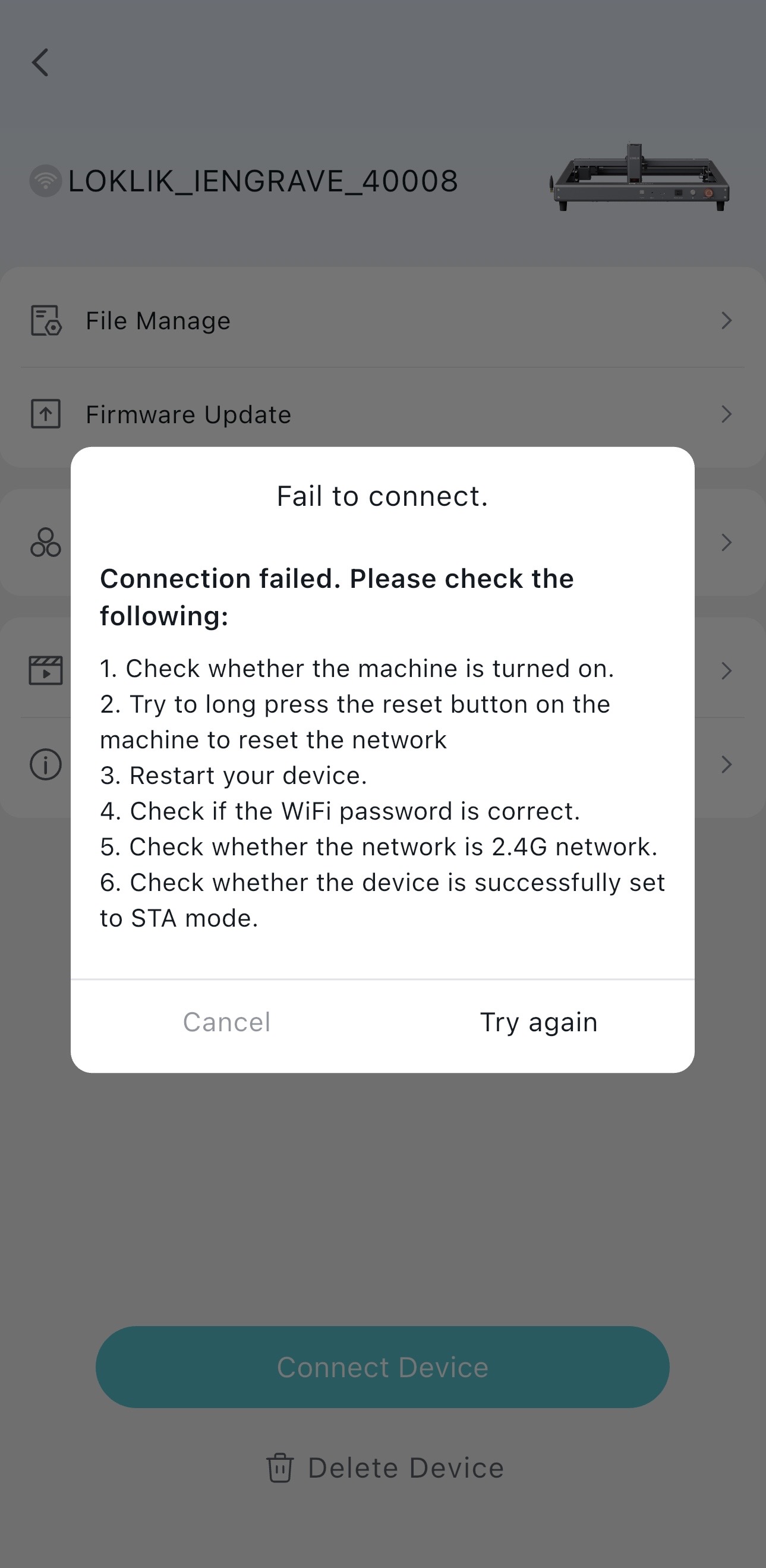Tap the Delete Device link
This screenshot has width=766, height=1568.
(x=405, y=1468)
